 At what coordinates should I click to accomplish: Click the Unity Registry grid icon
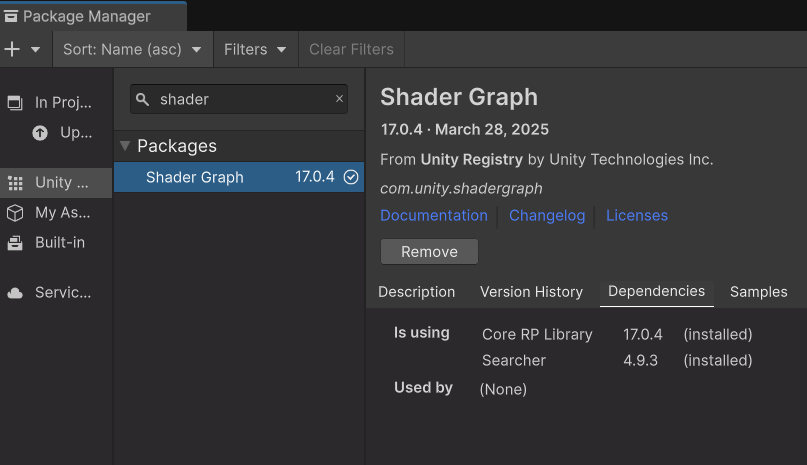(15, 183)
